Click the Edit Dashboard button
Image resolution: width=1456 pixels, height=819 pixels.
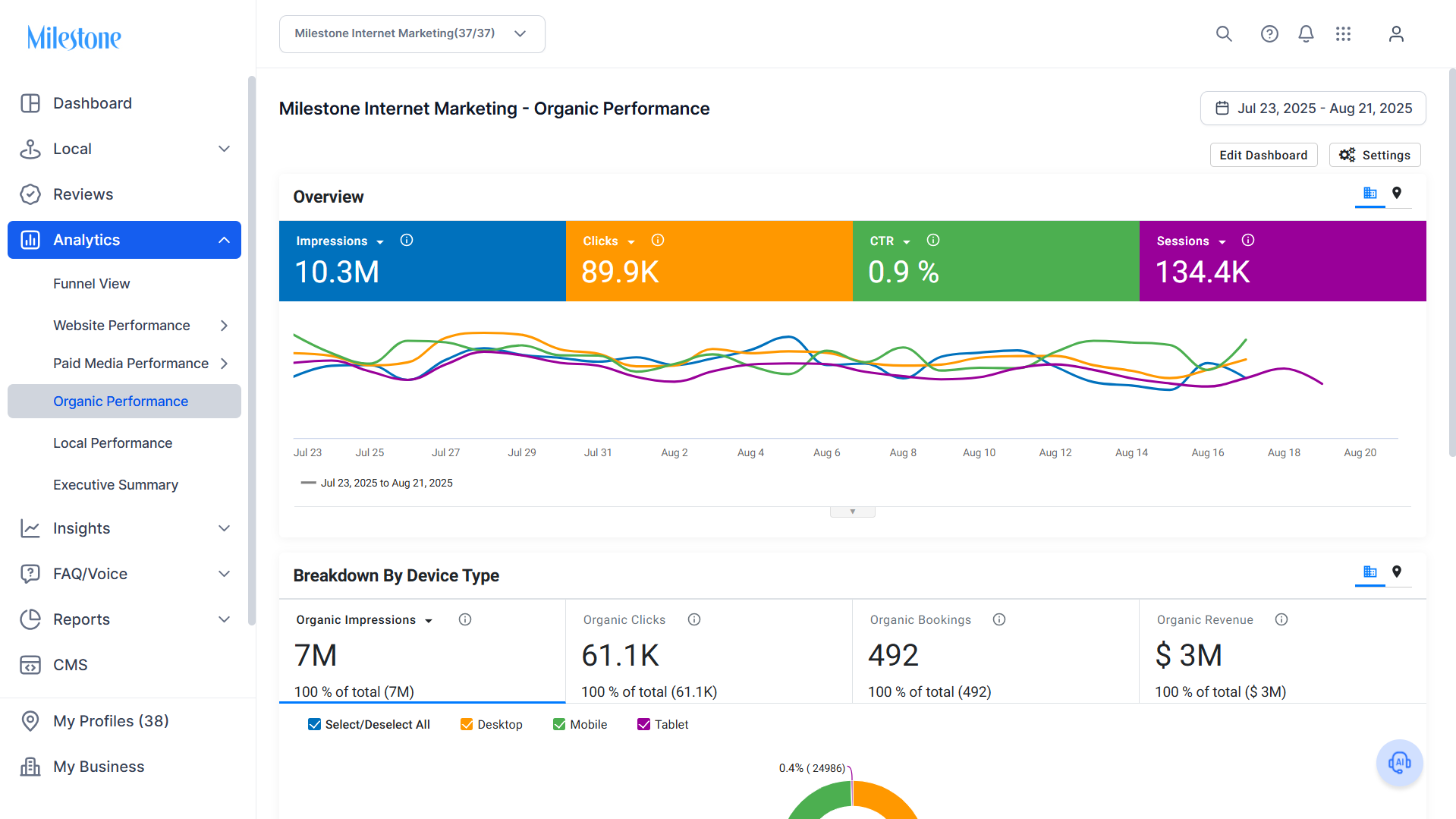tap(1263, 156)
